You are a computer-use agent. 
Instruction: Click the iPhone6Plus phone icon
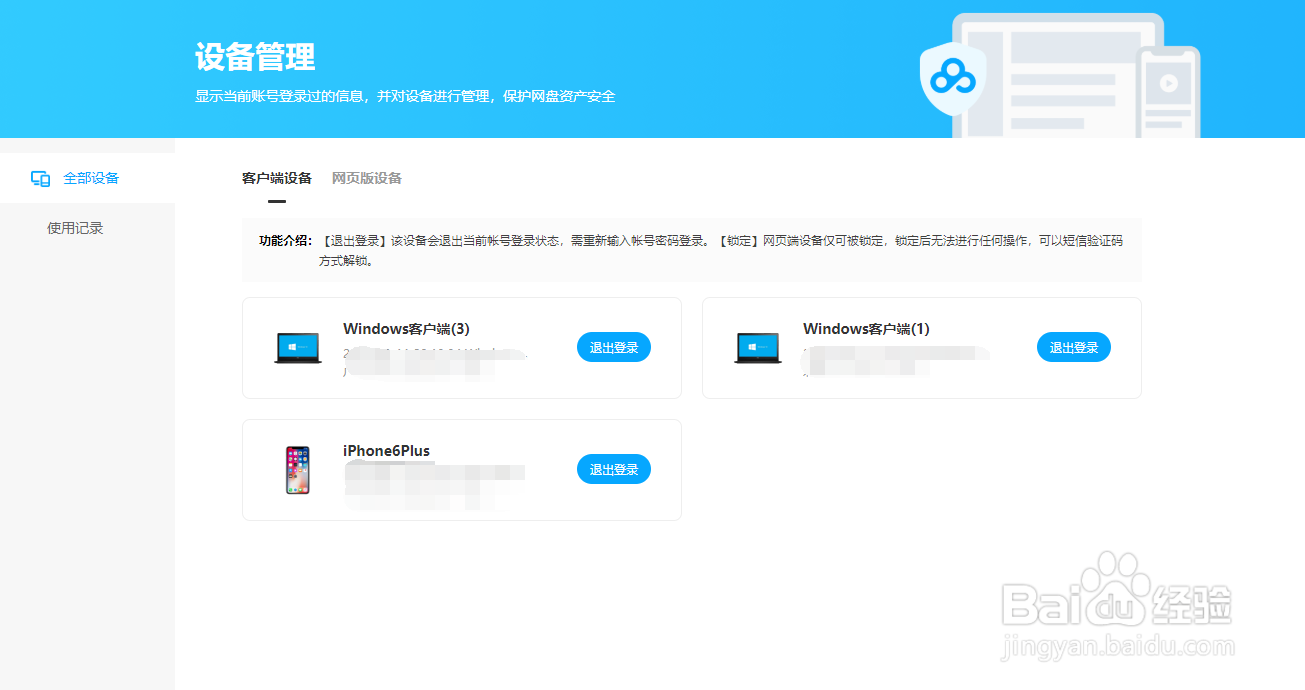pos(298,470)
